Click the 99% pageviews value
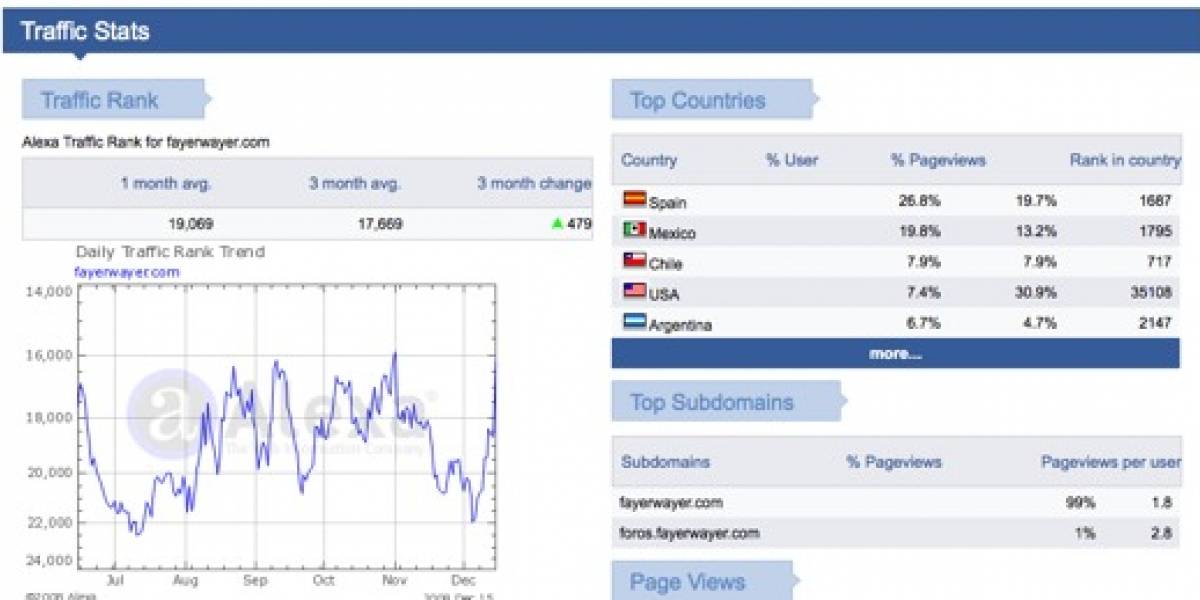1200x600 pixels. coord(1080,503)
